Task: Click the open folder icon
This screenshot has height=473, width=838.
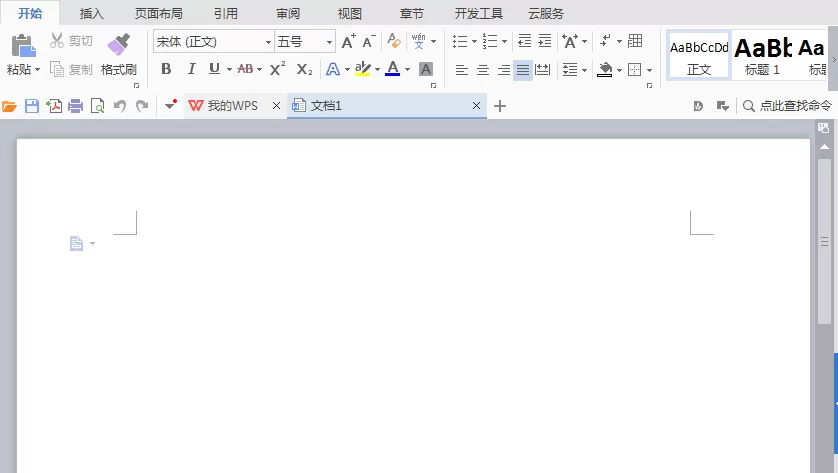Action: click(x=9, y=106)
